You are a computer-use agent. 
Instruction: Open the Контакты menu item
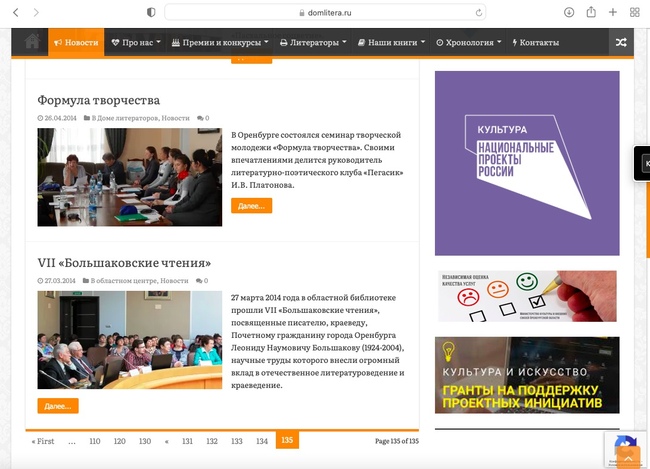(535, 43)
